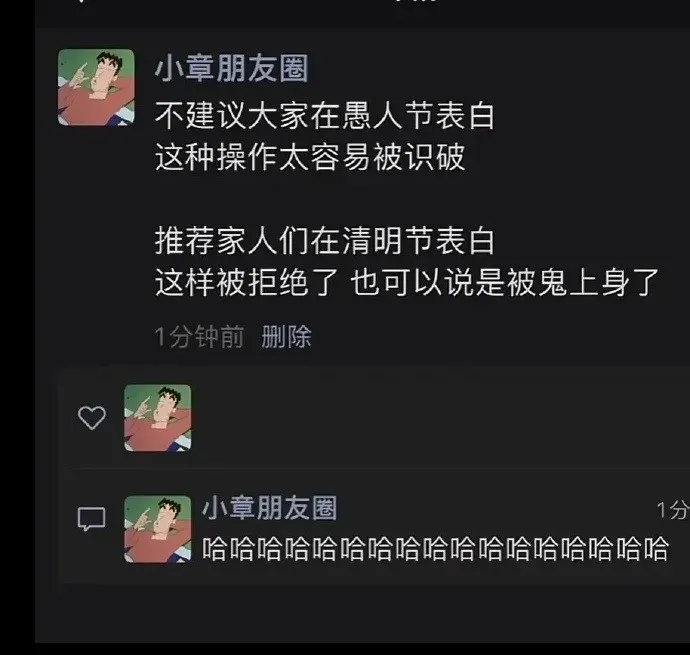Tap the comment bubble icon
Viewport: 690px width, 655px height.
(92, 519)
